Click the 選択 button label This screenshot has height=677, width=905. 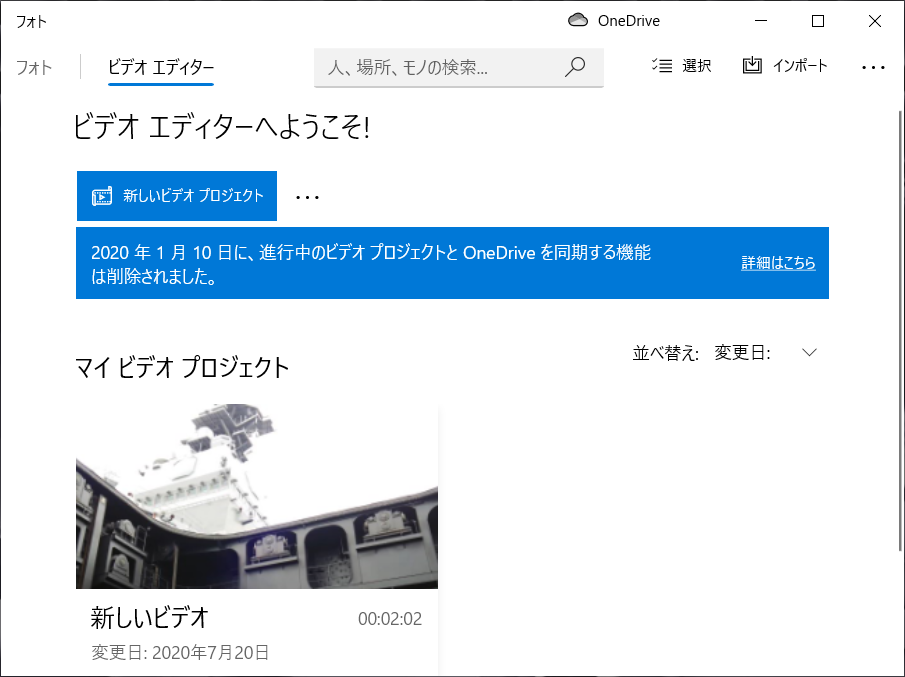tap(697, 66)
